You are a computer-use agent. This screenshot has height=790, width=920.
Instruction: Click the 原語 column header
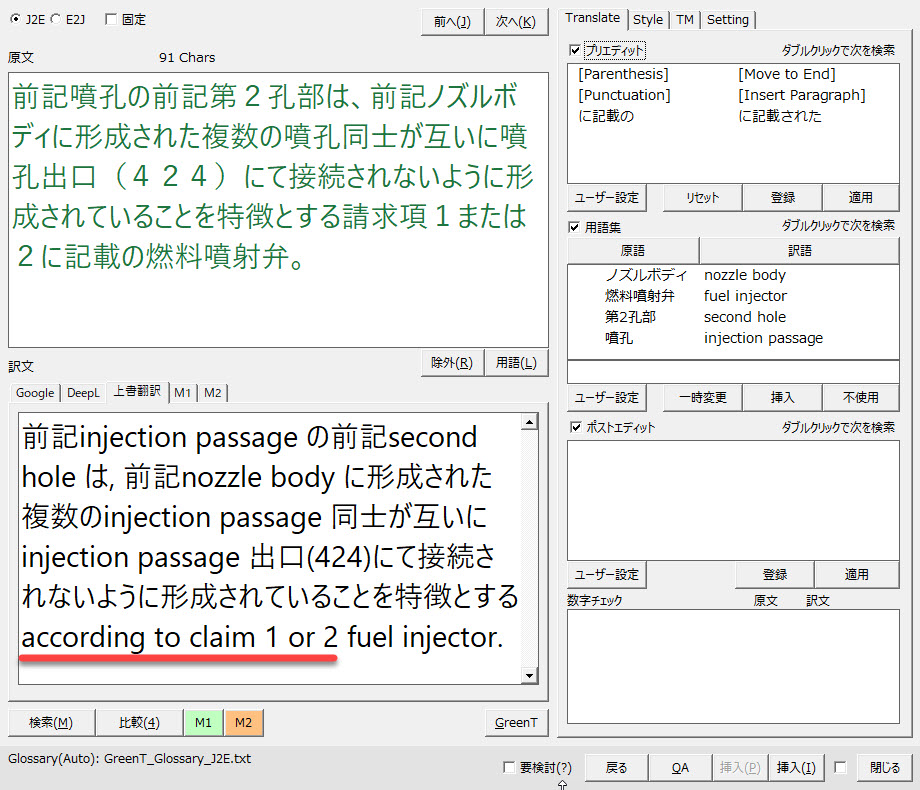coord(632,250)
